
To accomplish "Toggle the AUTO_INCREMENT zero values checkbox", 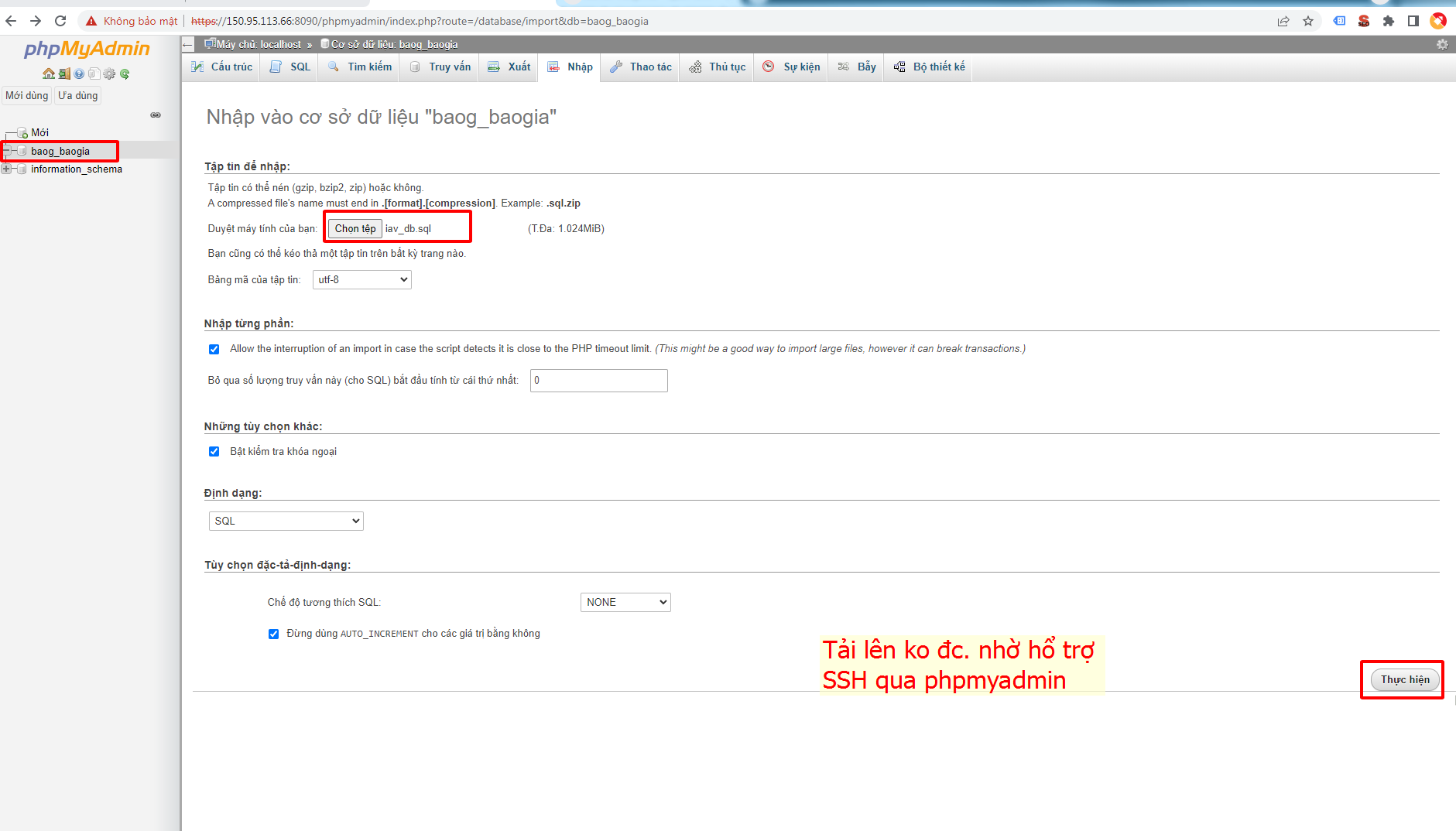I will [x=273, y=634].
